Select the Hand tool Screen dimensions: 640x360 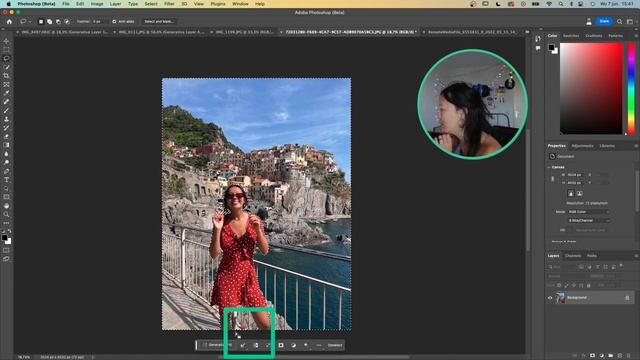[x=6, y=206]
